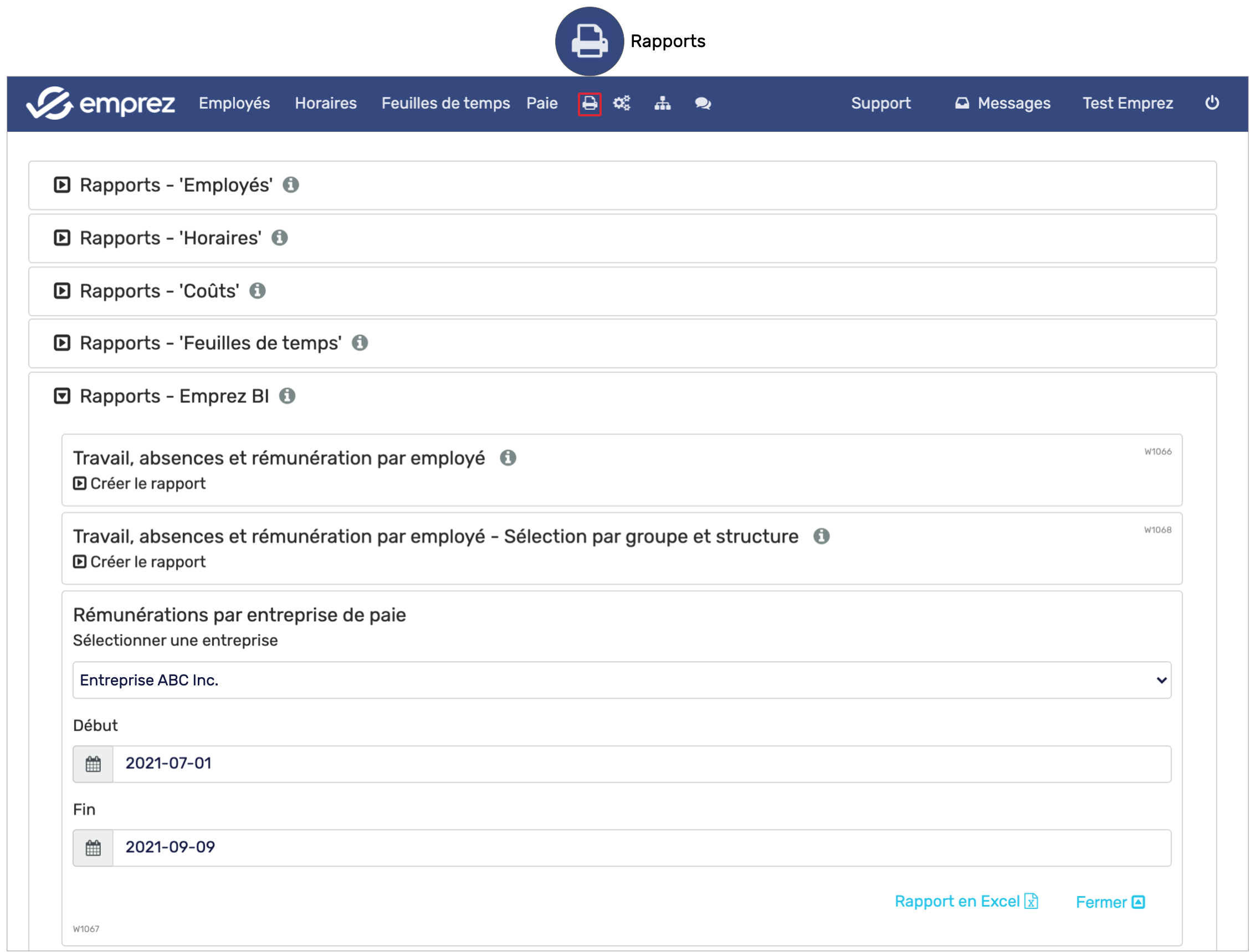Expand the Rapports - 'Horaires' section
1251x952 pixels.
coord(61,238)
